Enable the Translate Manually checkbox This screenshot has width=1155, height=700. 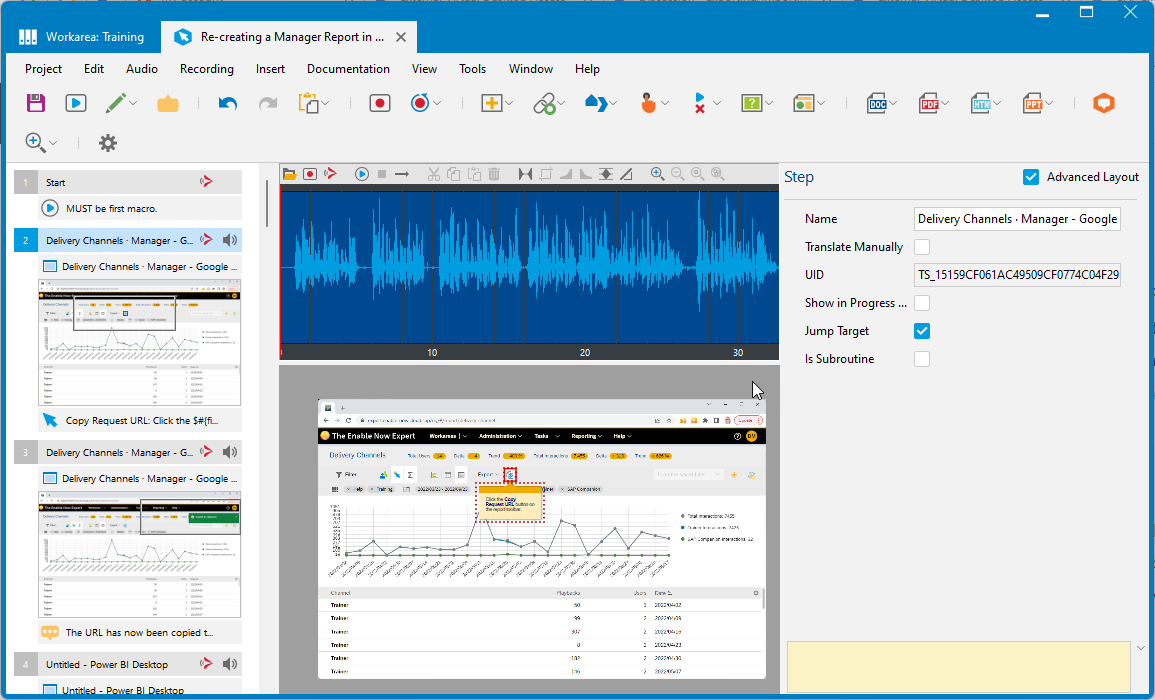(x=922, y=247)
